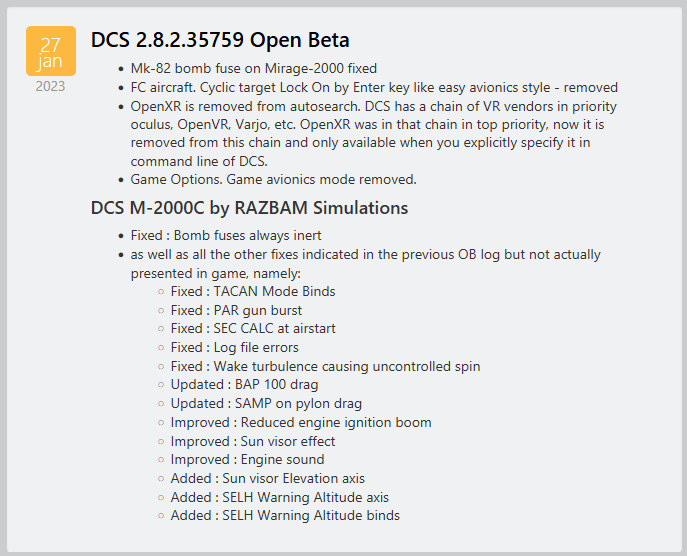The height and width of the screenshot is (556, 687).
Task: Click the PAR gun burst fix entry
Action: [x=236, y=310]
